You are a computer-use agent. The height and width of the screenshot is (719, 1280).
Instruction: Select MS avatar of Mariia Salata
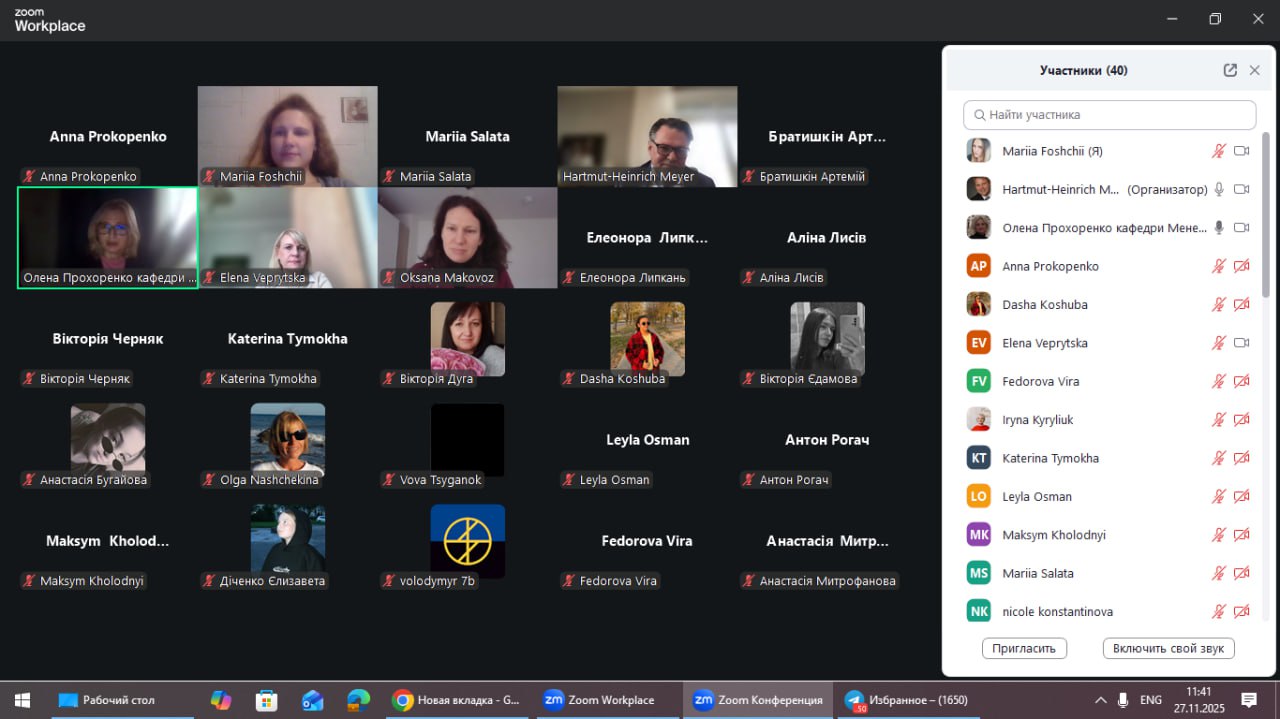pyautogui.click(x=979, y=573)
